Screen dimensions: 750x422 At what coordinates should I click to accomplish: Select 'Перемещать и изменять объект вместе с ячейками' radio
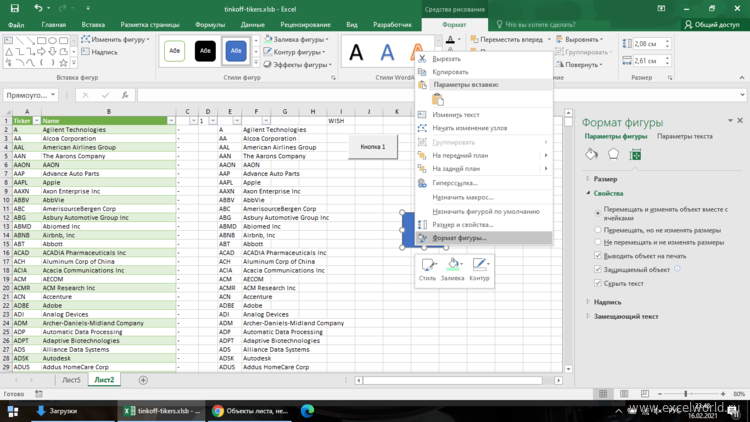(x=597, y=213)
